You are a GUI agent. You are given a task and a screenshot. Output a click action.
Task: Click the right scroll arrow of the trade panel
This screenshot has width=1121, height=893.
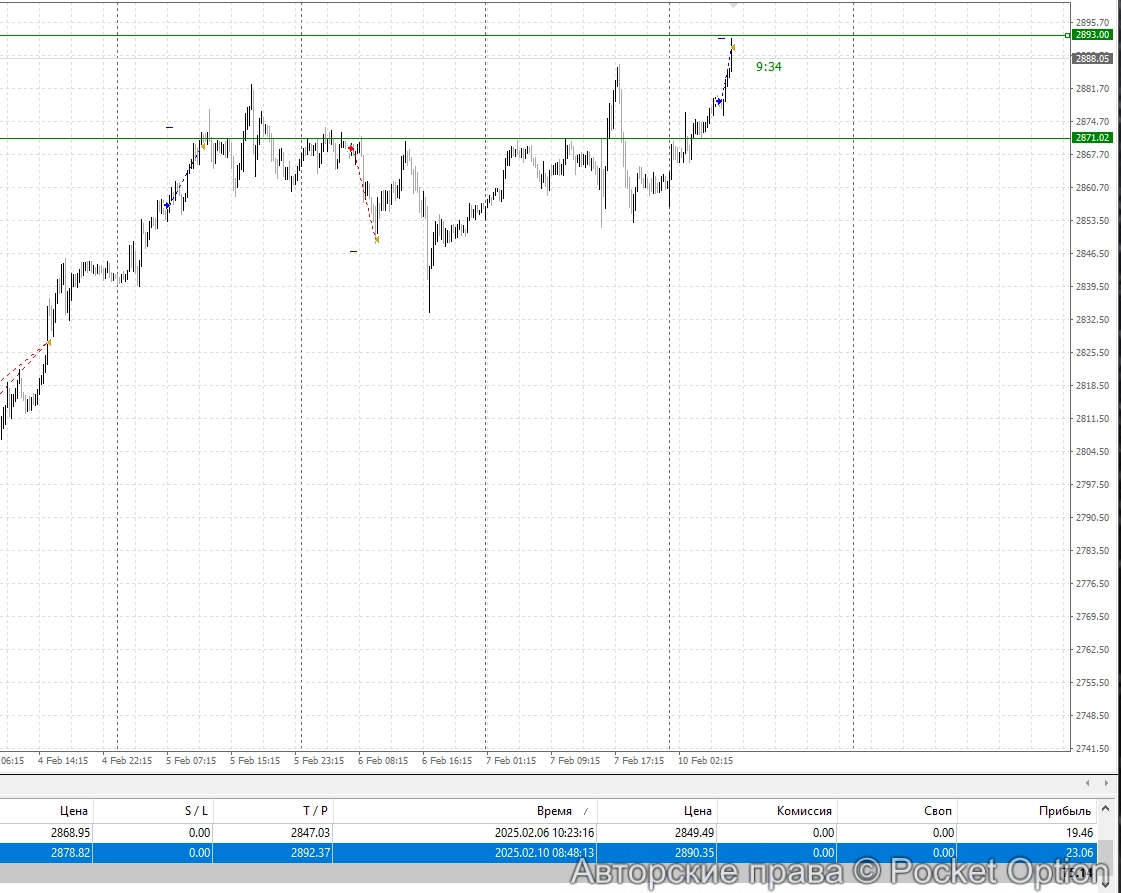(x=1106, y=783)
